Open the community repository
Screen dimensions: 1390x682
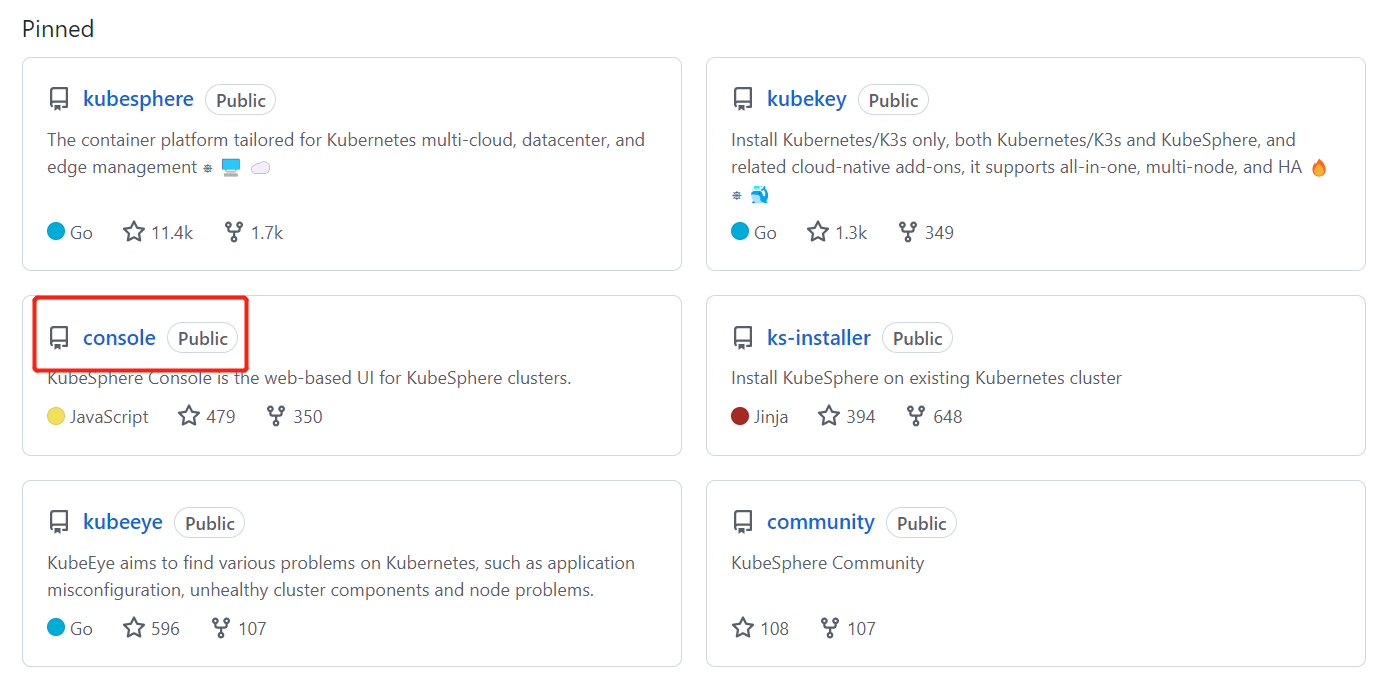pos(820,521)
